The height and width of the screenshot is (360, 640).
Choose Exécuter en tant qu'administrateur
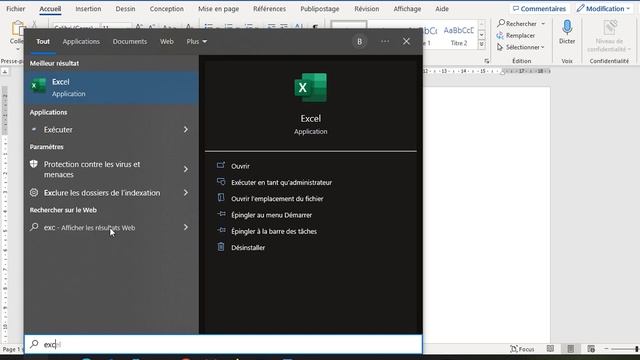281,182
